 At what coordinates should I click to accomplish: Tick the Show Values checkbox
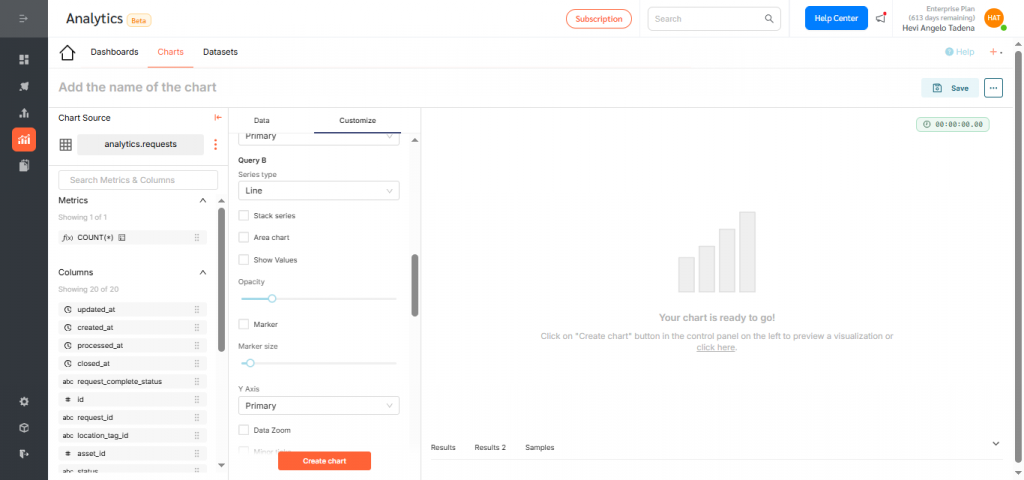coord(244,260)
